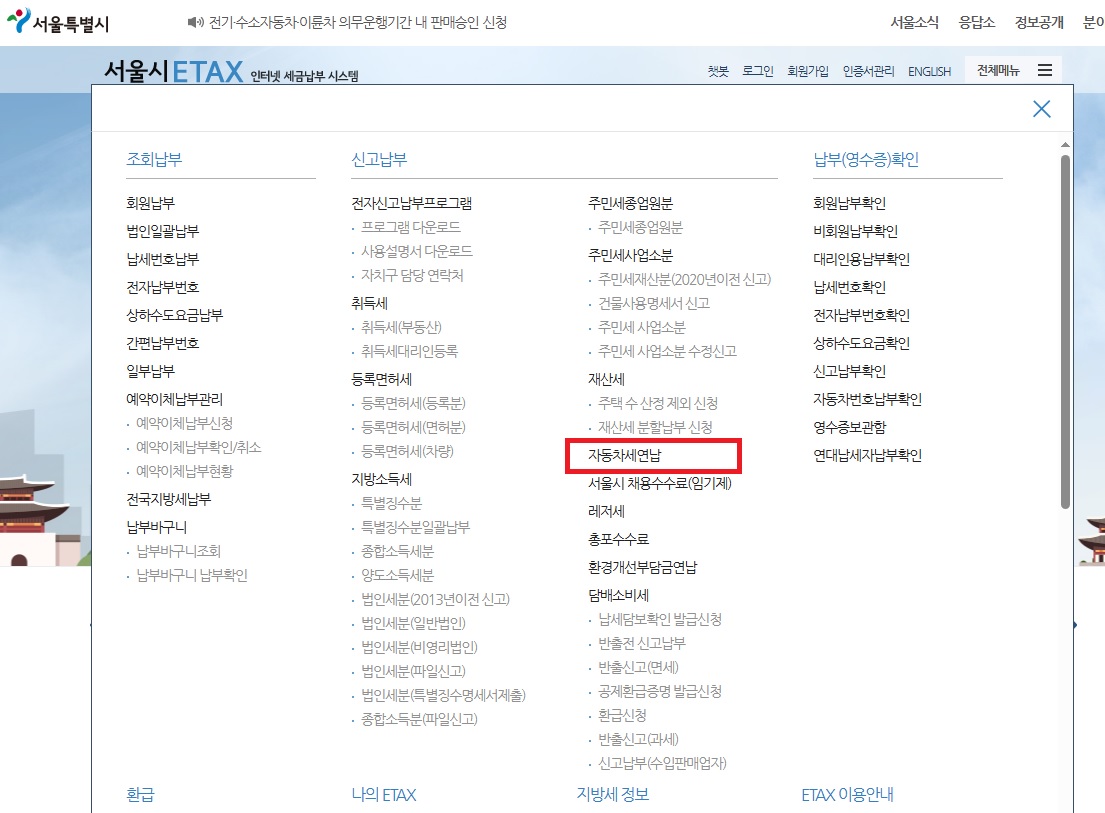Close the mega menu with the X icon
Viewport: 1105px width, 813px height.
[x=1042, y=109]
